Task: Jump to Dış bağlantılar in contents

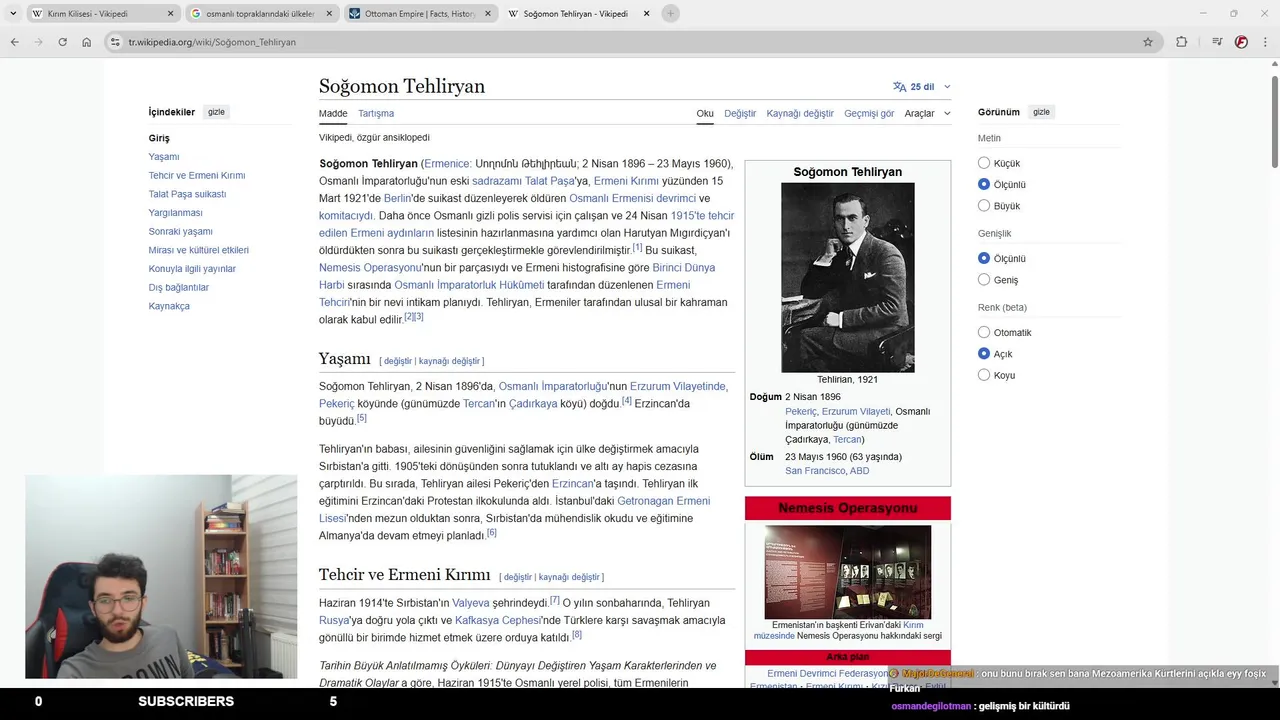Action: [x=178, y=287]
